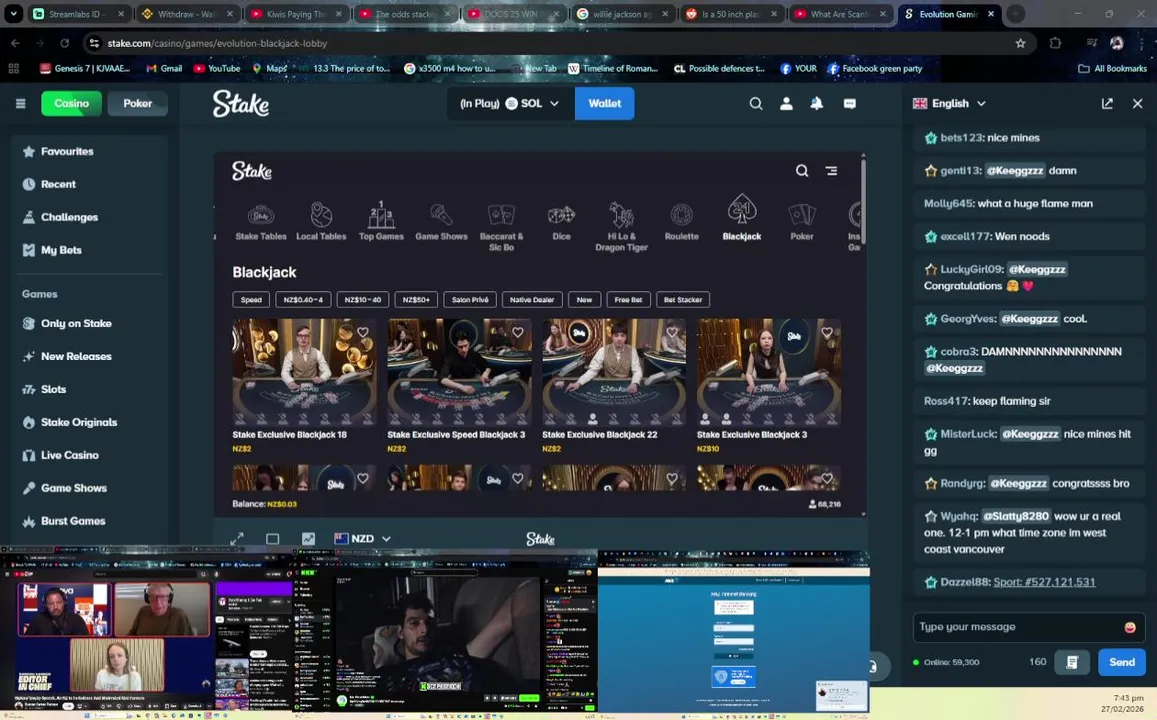The height and width of the screenshot is (720, 1157).
Task: Select the Local Tables category
Action: tap(321, 223)
